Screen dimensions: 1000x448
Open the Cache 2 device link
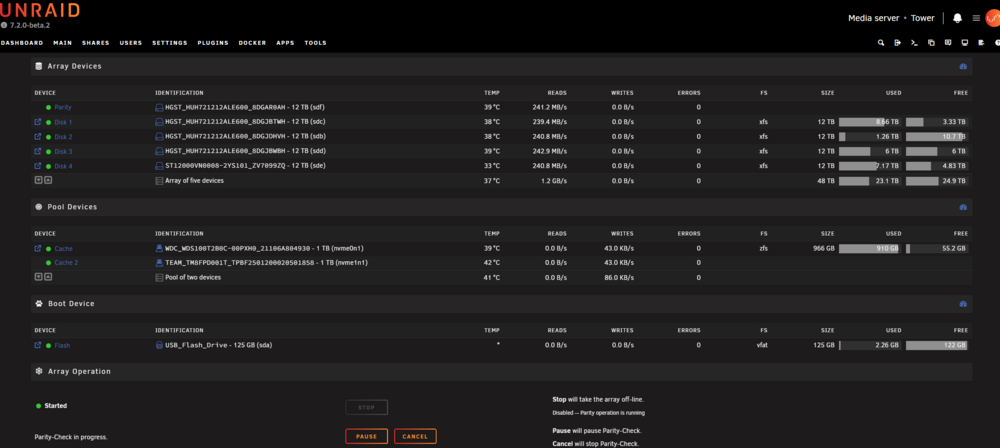pyautogui.click(x=66, y=262)
